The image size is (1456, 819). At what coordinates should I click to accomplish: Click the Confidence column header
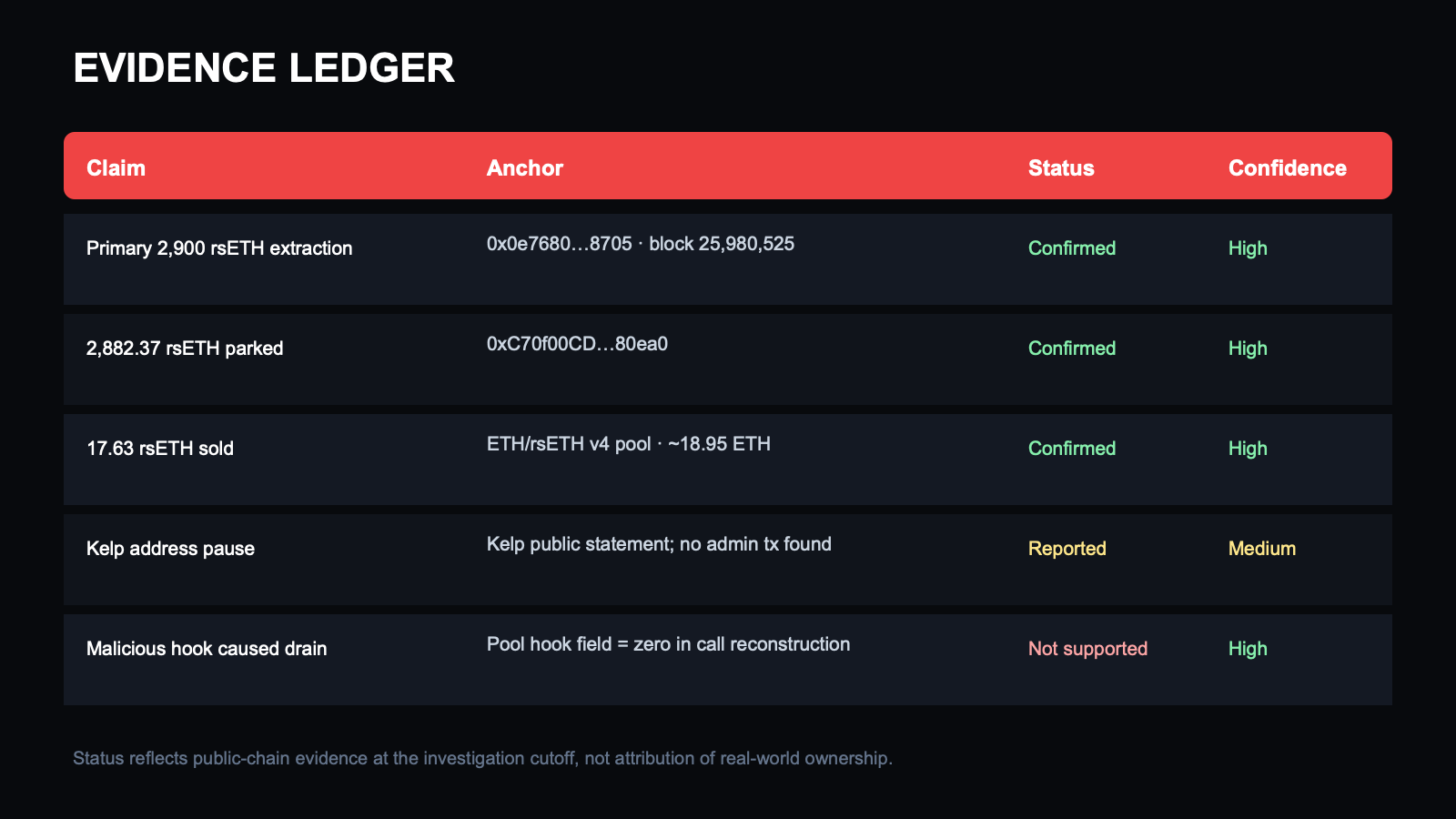[1288, 168]
